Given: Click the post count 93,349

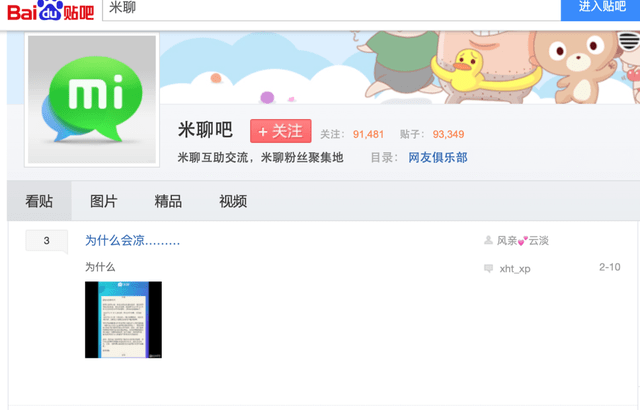Looking at the screenshot, I should [449, 134].
